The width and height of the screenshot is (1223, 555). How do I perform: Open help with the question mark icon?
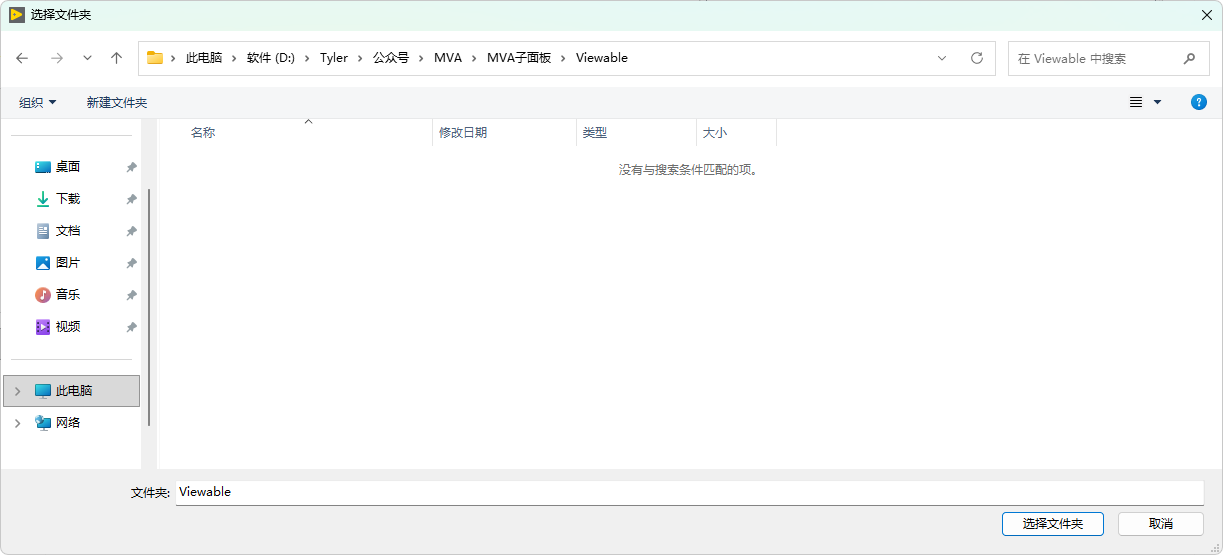point(1199,102)
